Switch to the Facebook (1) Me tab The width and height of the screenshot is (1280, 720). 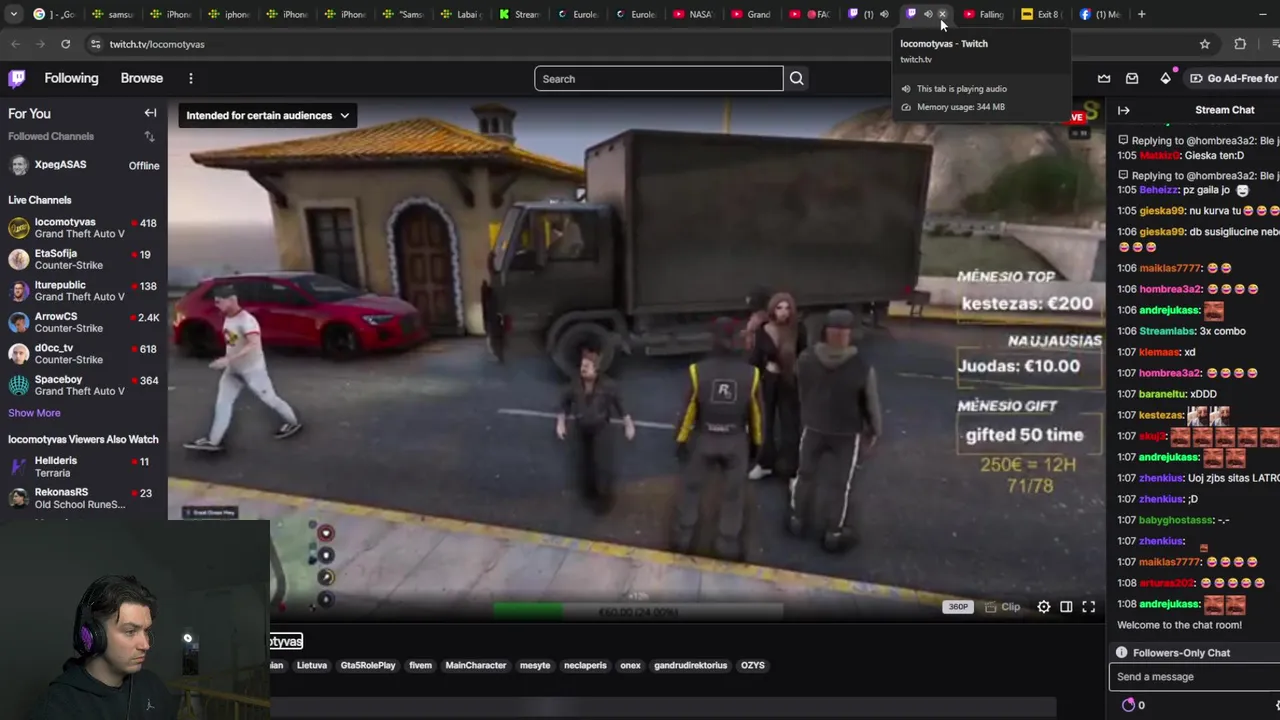tap(1099, 14)
